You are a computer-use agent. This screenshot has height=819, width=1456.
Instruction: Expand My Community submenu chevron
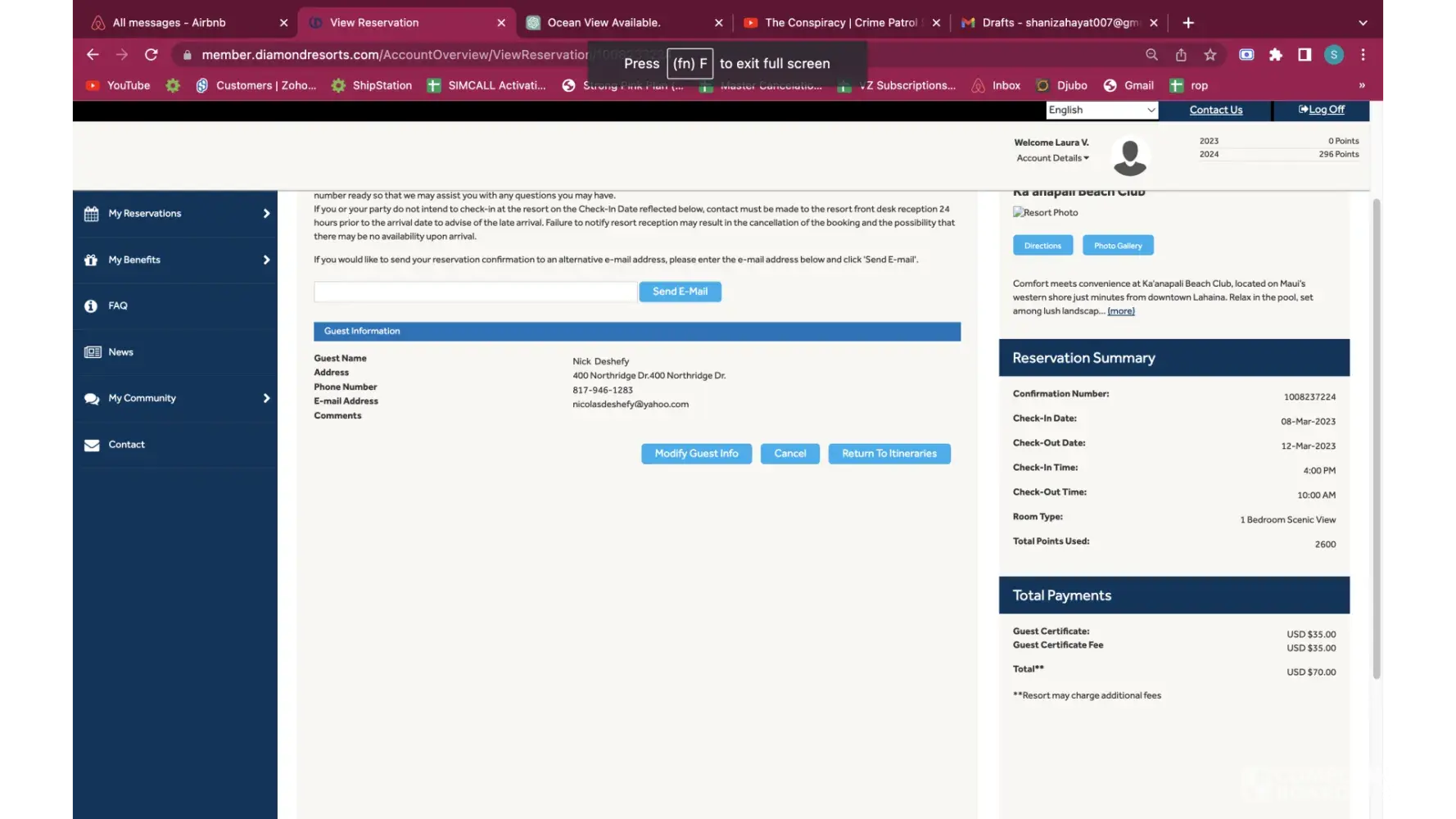[266, 399]
